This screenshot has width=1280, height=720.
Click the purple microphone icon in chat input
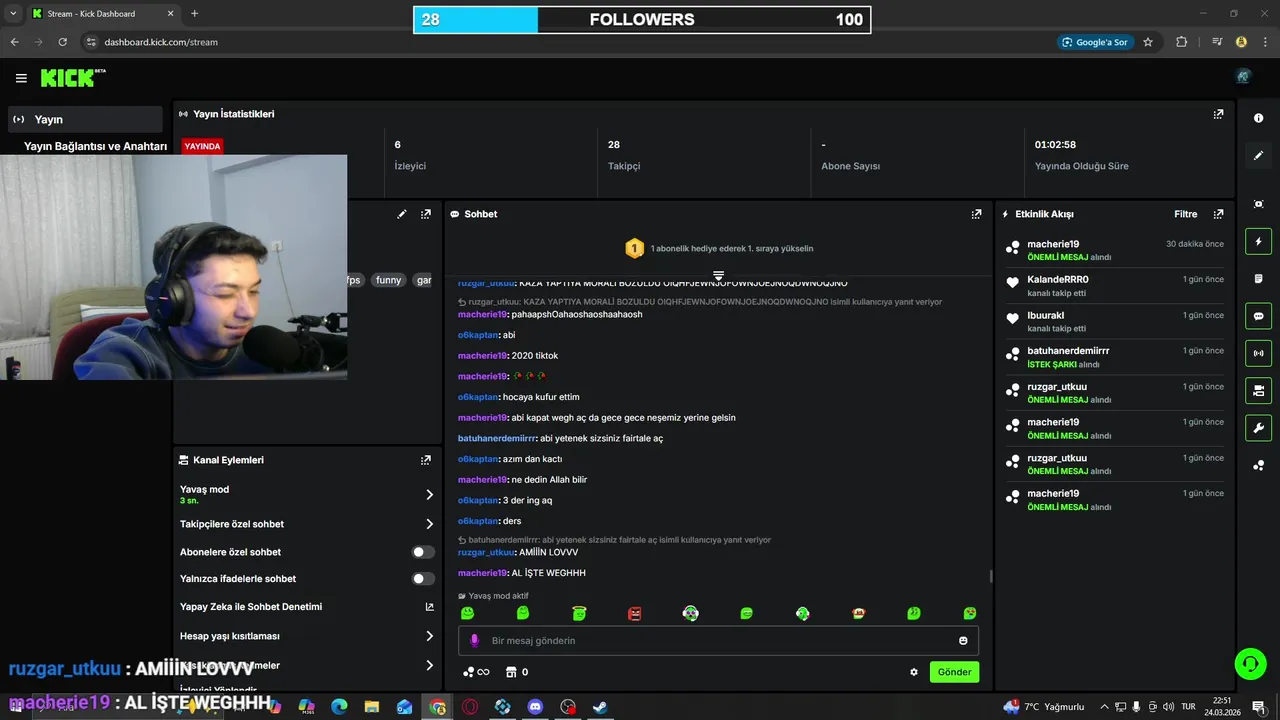pyautogui.click(x=474, y=641)
